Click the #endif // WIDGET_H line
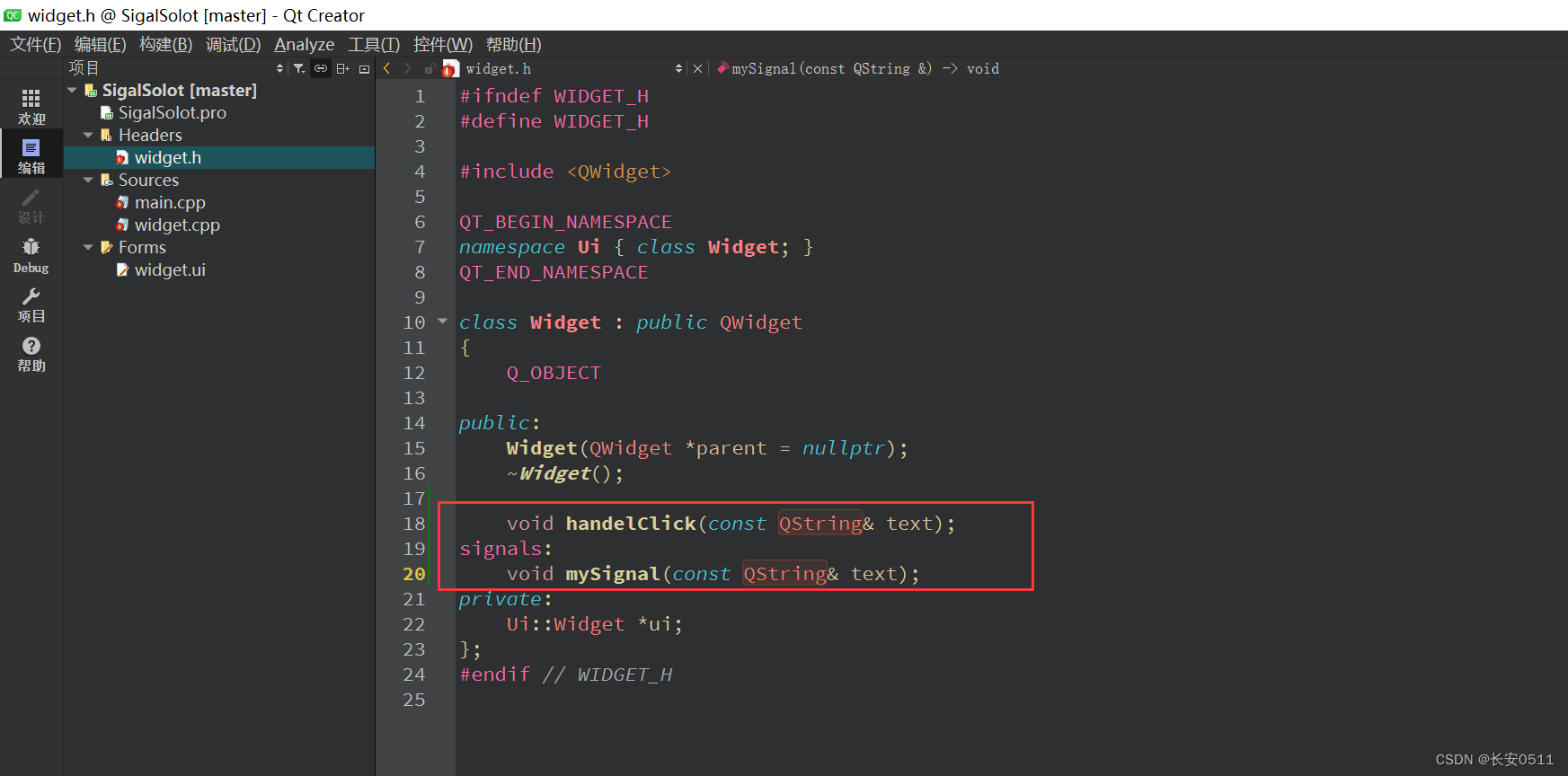 click(x=565, y=675)
